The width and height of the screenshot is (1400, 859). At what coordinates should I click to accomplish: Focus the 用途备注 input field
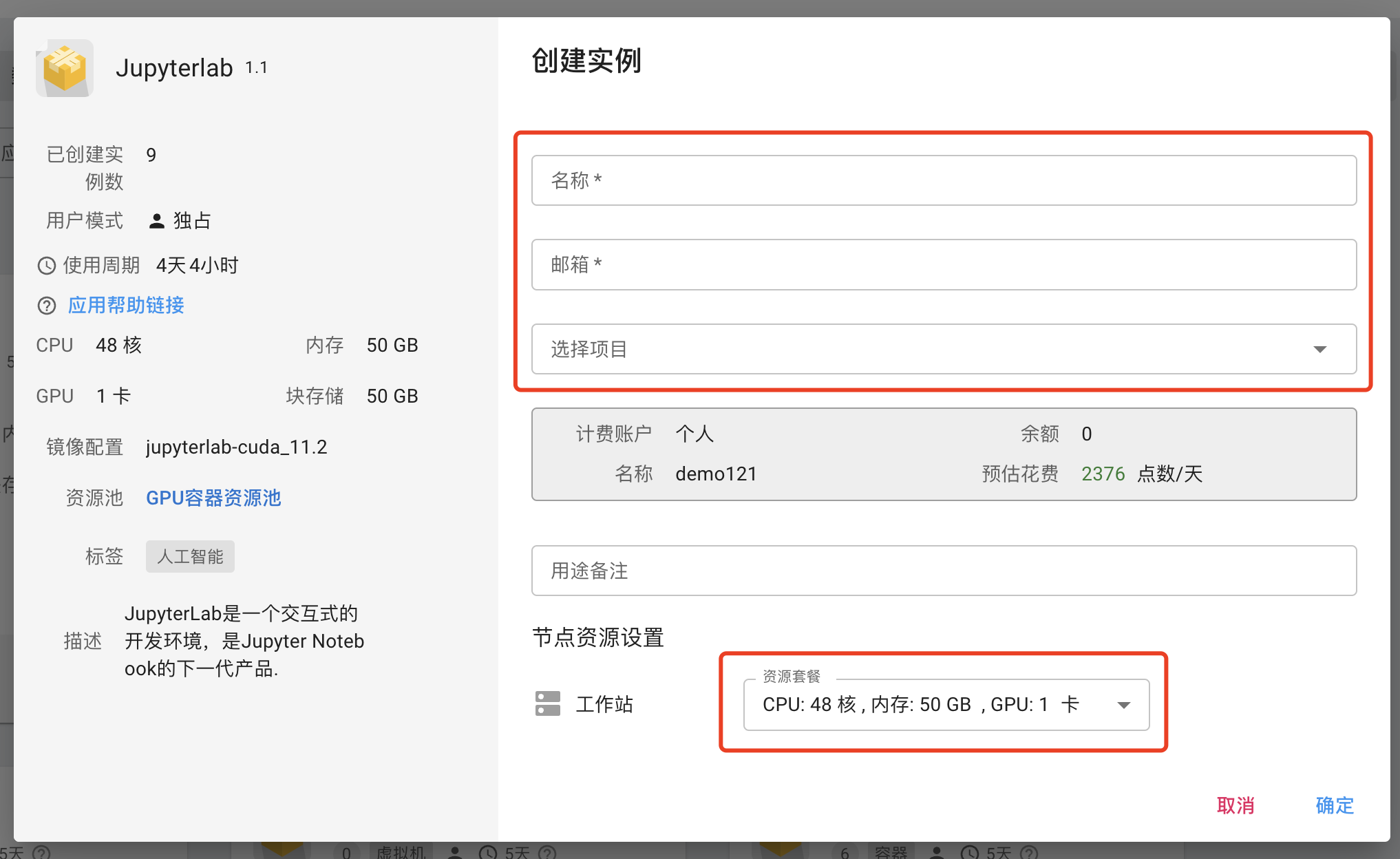(x=944, y=571)
